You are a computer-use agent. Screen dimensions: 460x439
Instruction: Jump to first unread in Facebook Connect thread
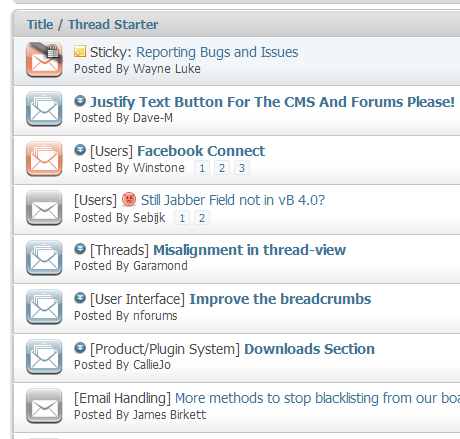click(80, 150)
